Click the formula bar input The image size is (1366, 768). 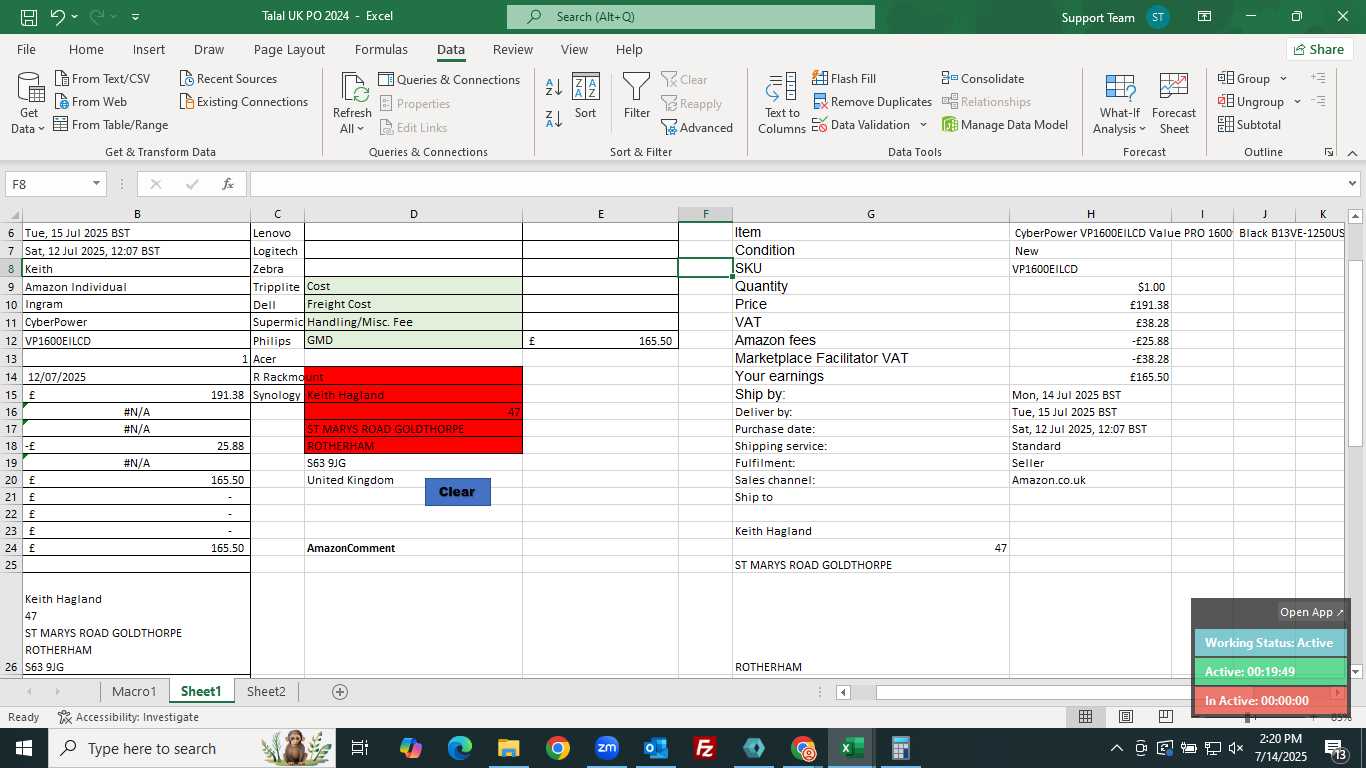pos(797,184)
